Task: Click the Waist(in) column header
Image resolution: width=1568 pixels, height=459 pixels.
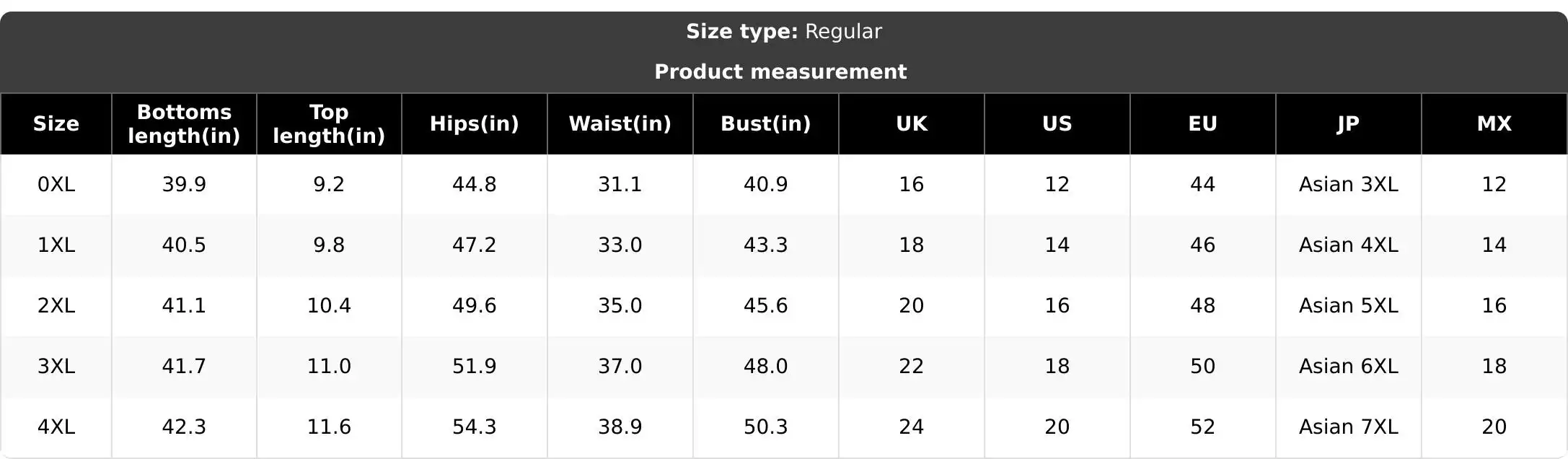Action: (620, 123)
